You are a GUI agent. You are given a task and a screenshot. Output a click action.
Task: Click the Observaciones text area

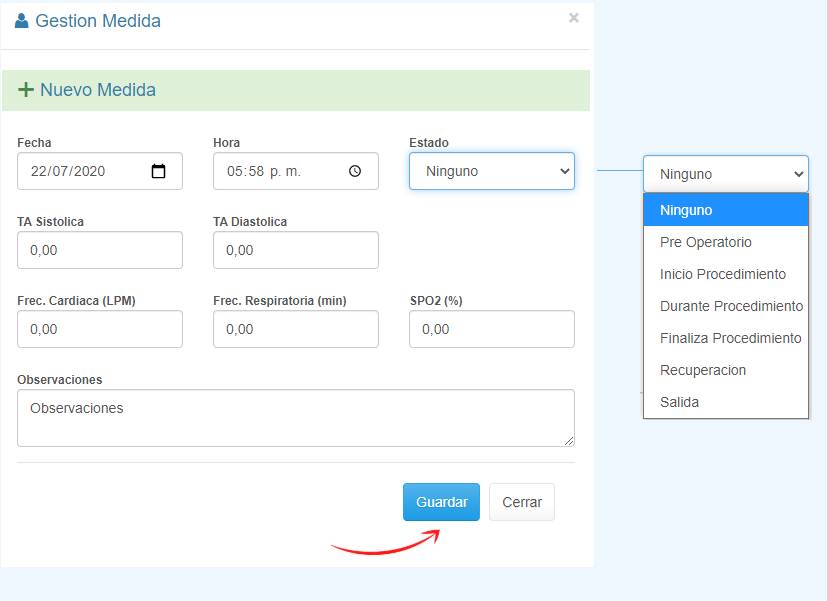point(295,418)
